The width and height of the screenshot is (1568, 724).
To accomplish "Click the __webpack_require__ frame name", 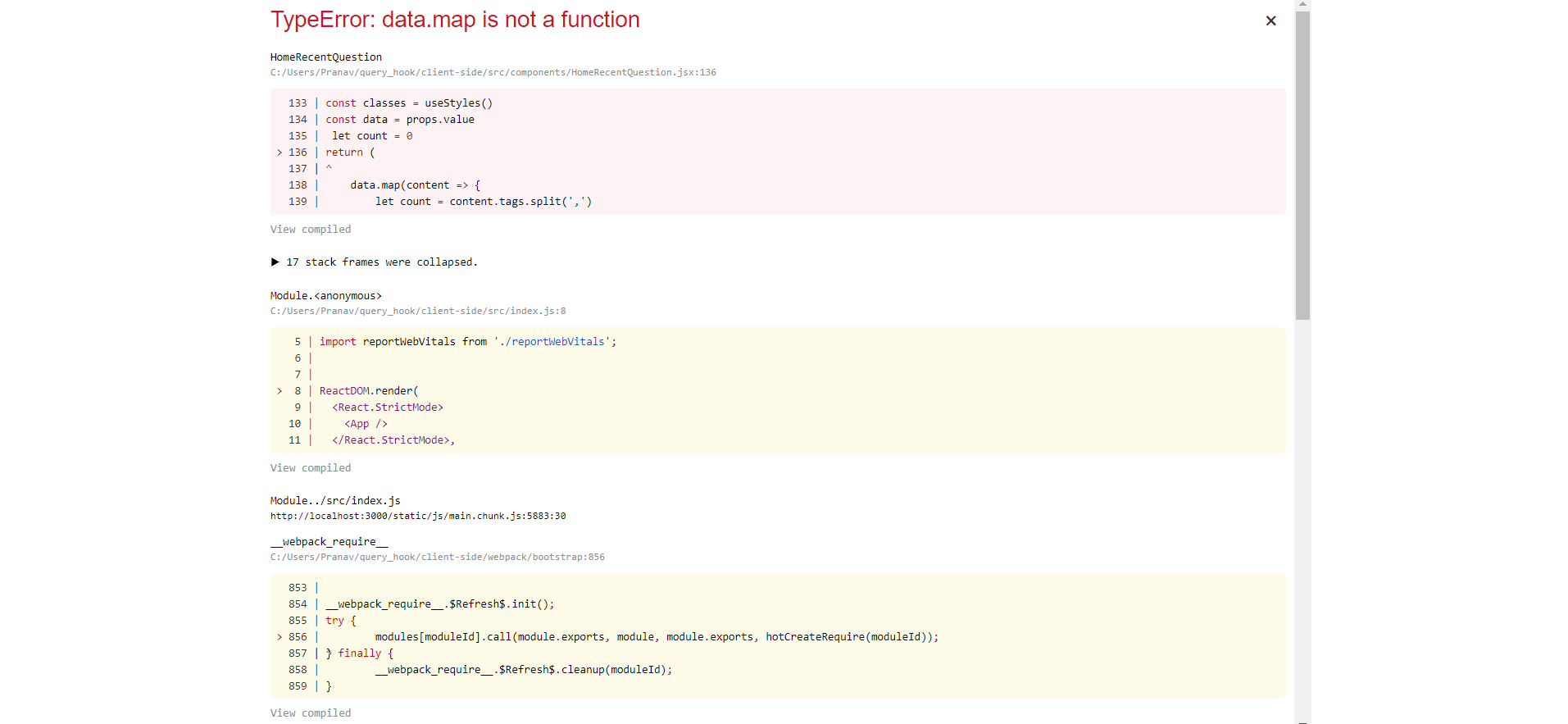I will (330, 542).
